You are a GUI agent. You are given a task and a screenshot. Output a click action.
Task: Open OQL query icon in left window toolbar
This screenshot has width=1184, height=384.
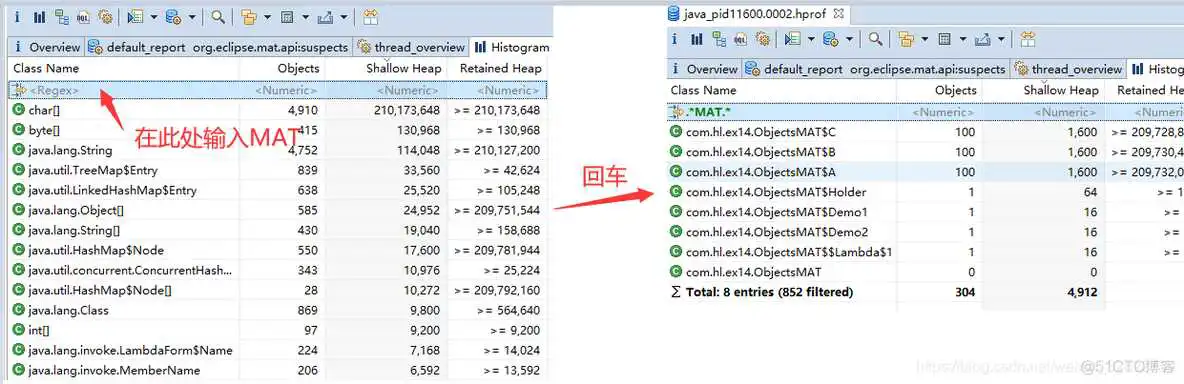pyautogui.click(x=83, y=16)
